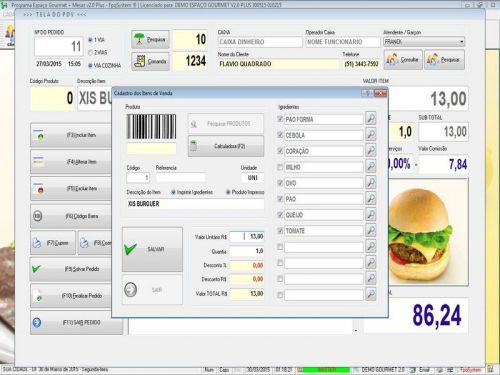500x375 pixels.
Task: Uncheck the OVO ingredient checkbox
Action: tap(280, 183)
